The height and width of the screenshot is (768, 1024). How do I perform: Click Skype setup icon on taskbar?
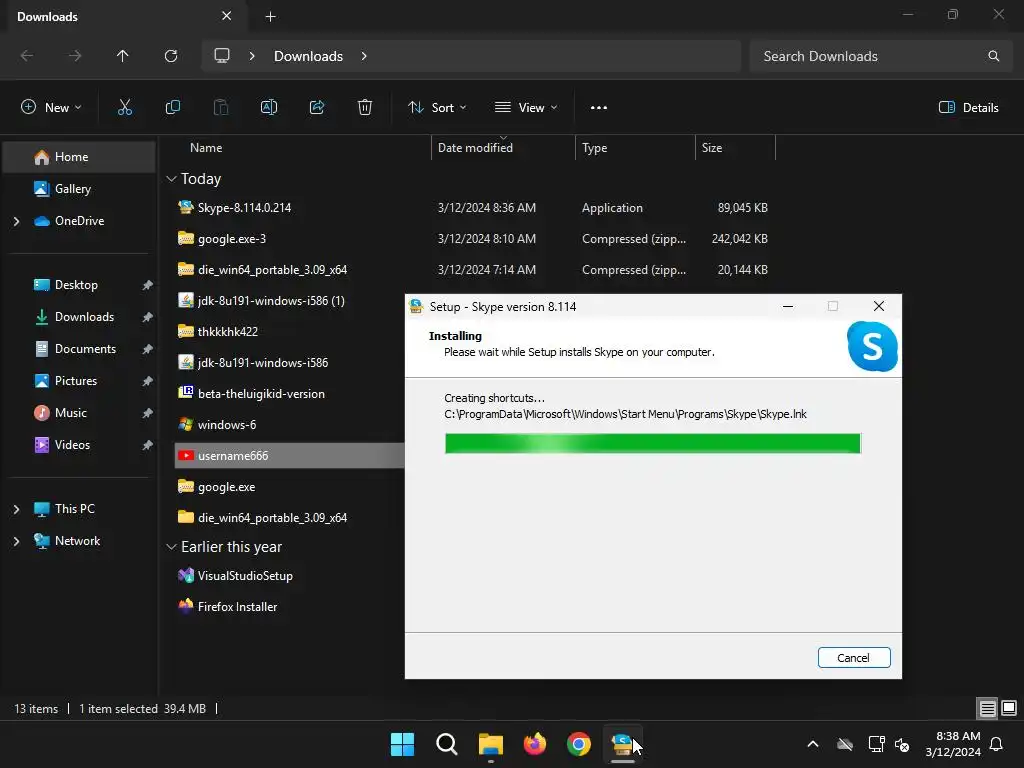tap(622, 744)
